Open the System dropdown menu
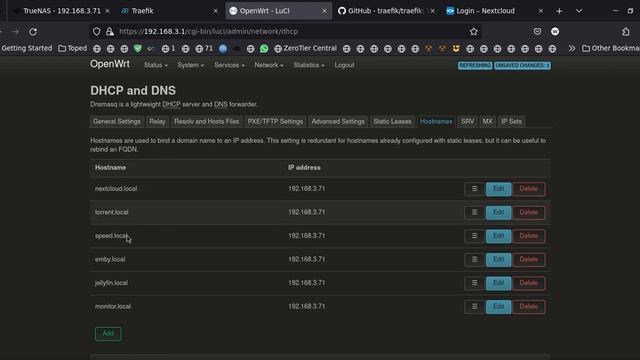This screenshot has height=360, width=640. [x=191, y=65]
